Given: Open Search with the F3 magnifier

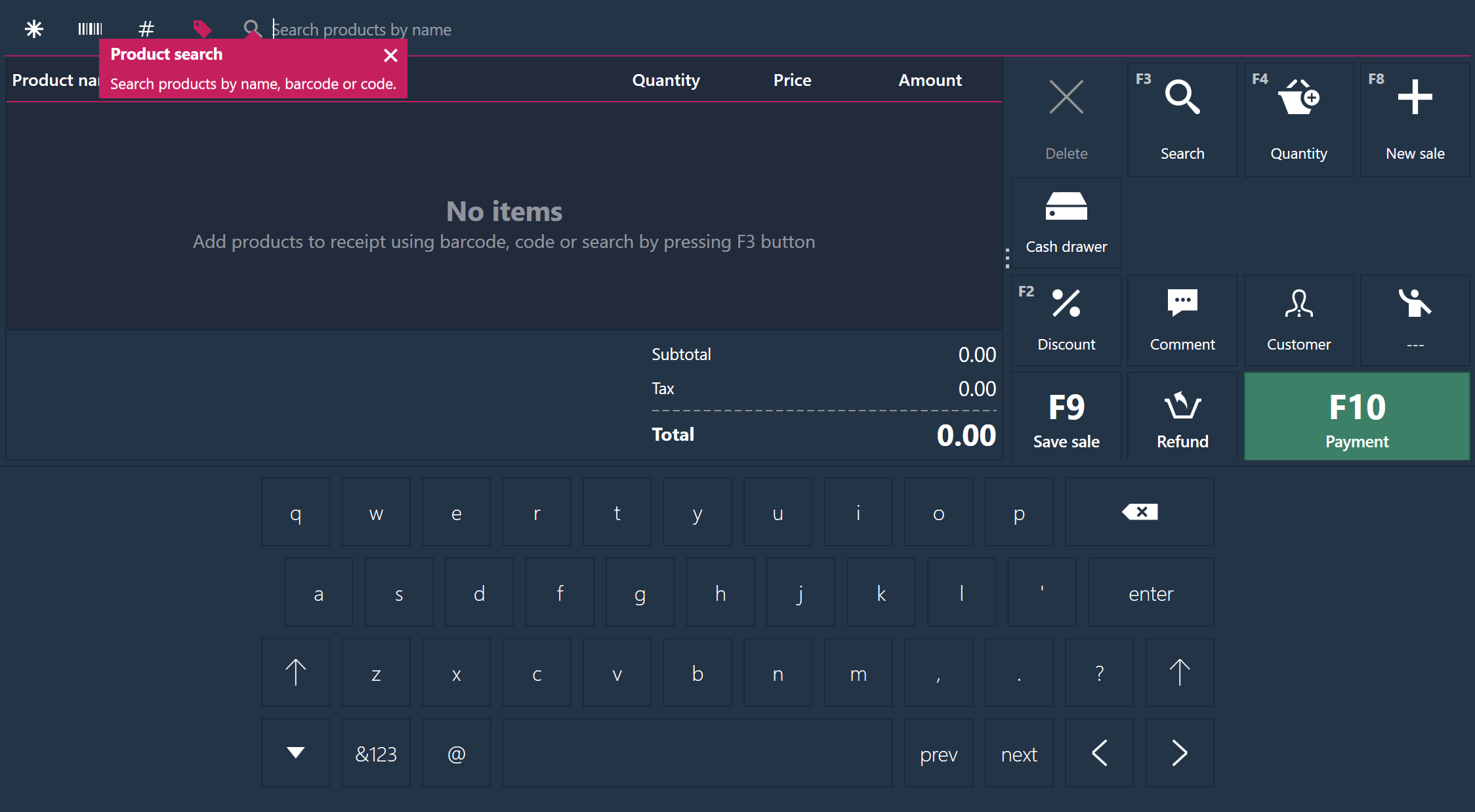Looking at the screenshot, I should [1182, 119].
